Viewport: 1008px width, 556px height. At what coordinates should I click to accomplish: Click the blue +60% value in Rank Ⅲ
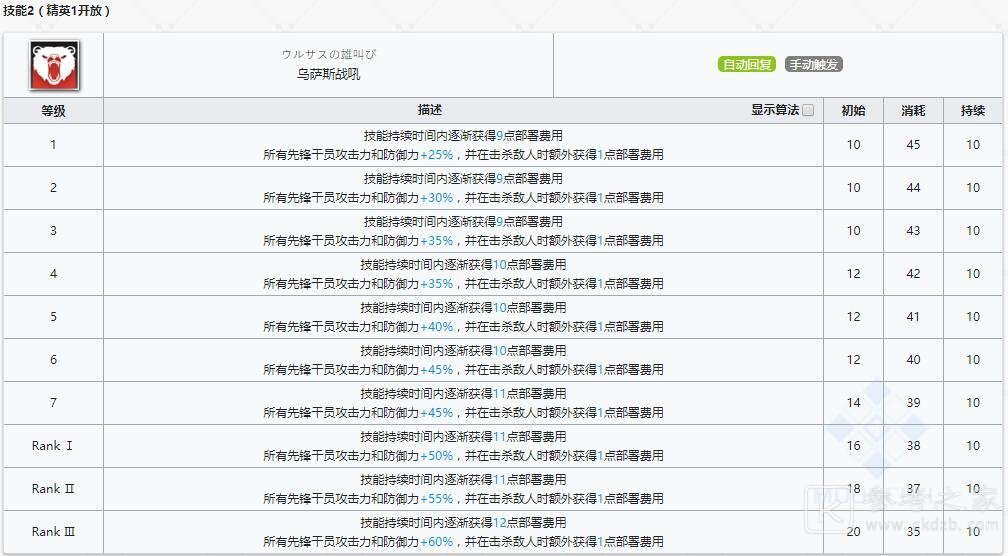tap(437, 542)
